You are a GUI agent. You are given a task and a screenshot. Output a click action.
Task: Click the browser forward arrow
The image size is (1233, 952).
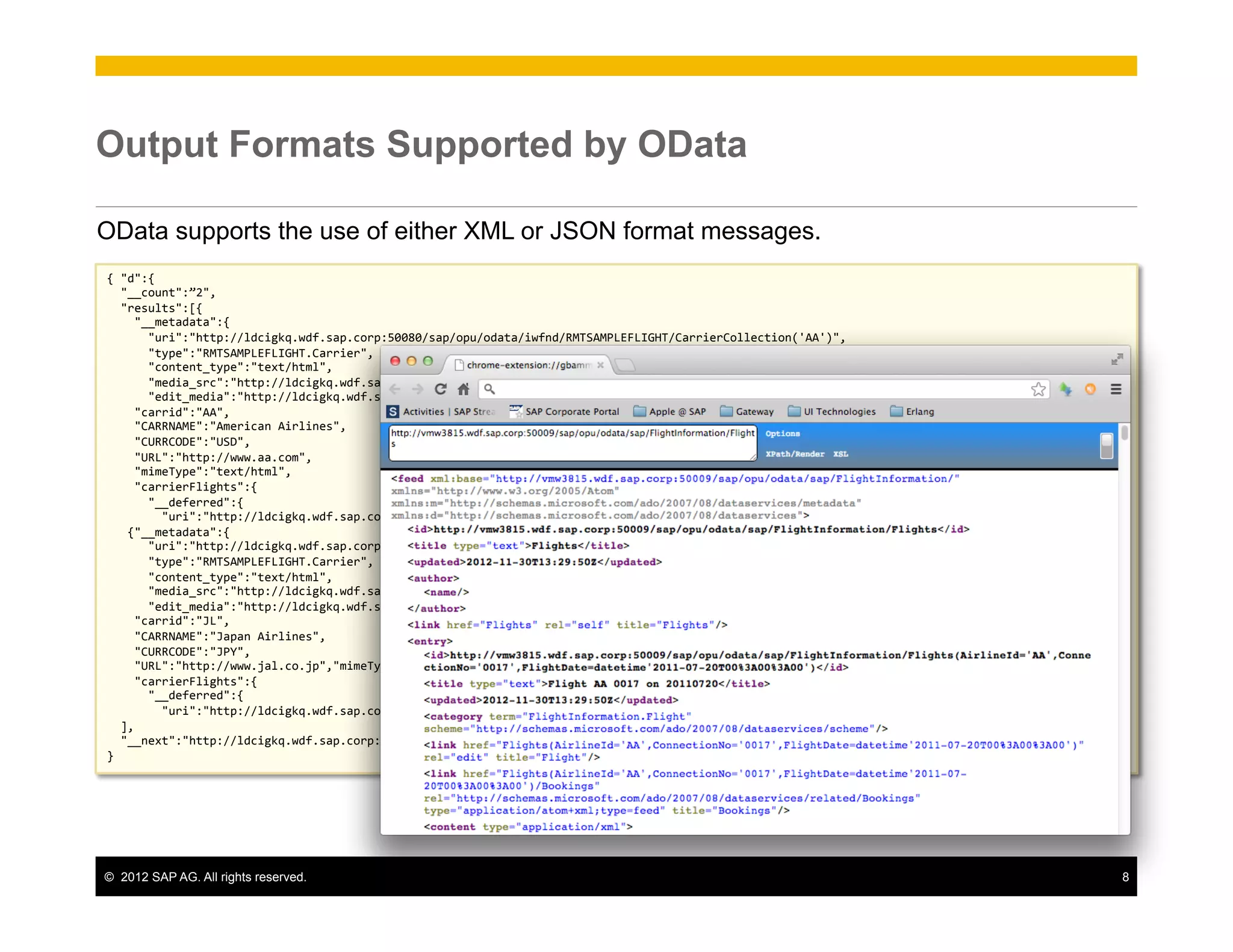coord(418,389)
